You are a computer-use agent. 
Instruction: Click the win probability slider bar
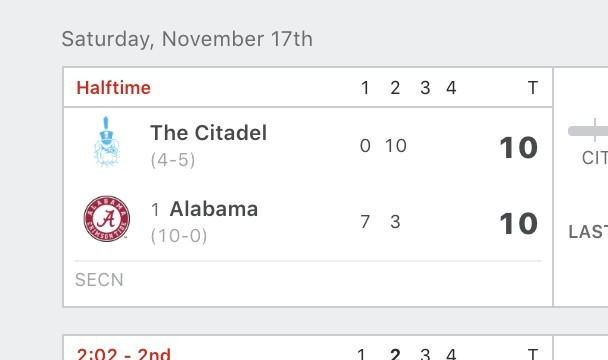588,131
